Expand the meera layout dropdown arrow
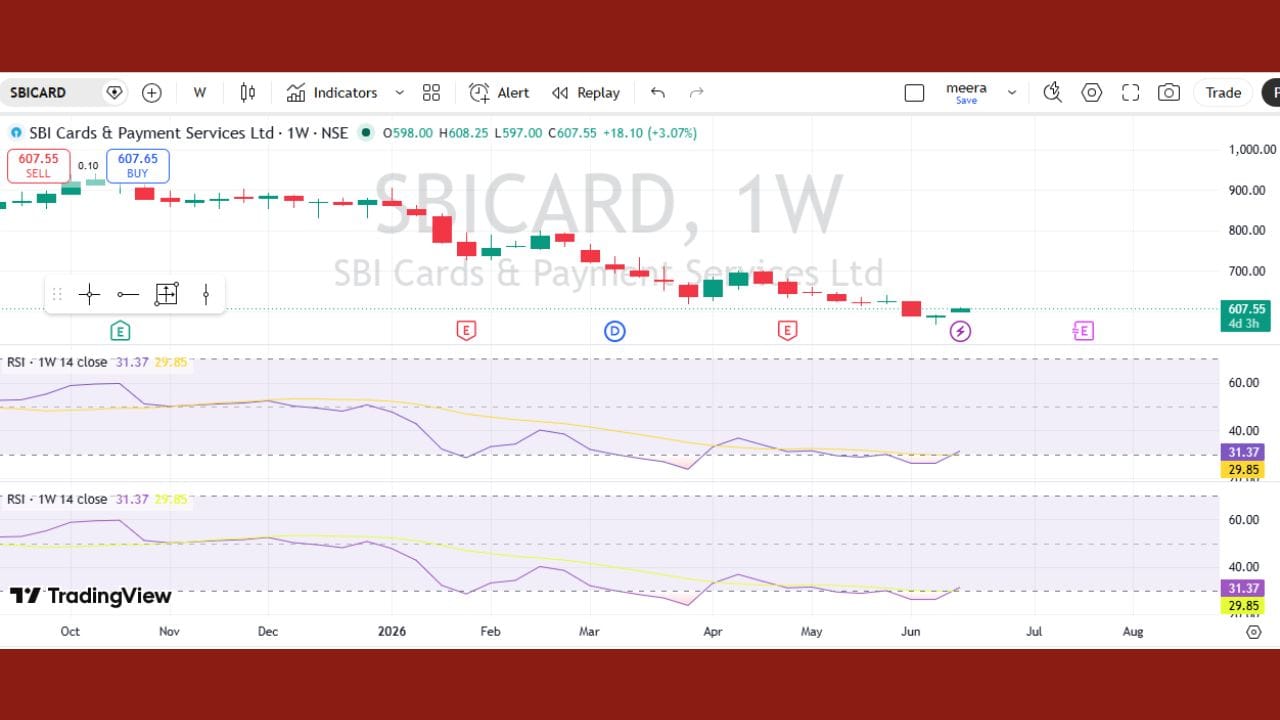This screenshot has width=1280, height=720. pyautogui.click(x=1012, y=93)
